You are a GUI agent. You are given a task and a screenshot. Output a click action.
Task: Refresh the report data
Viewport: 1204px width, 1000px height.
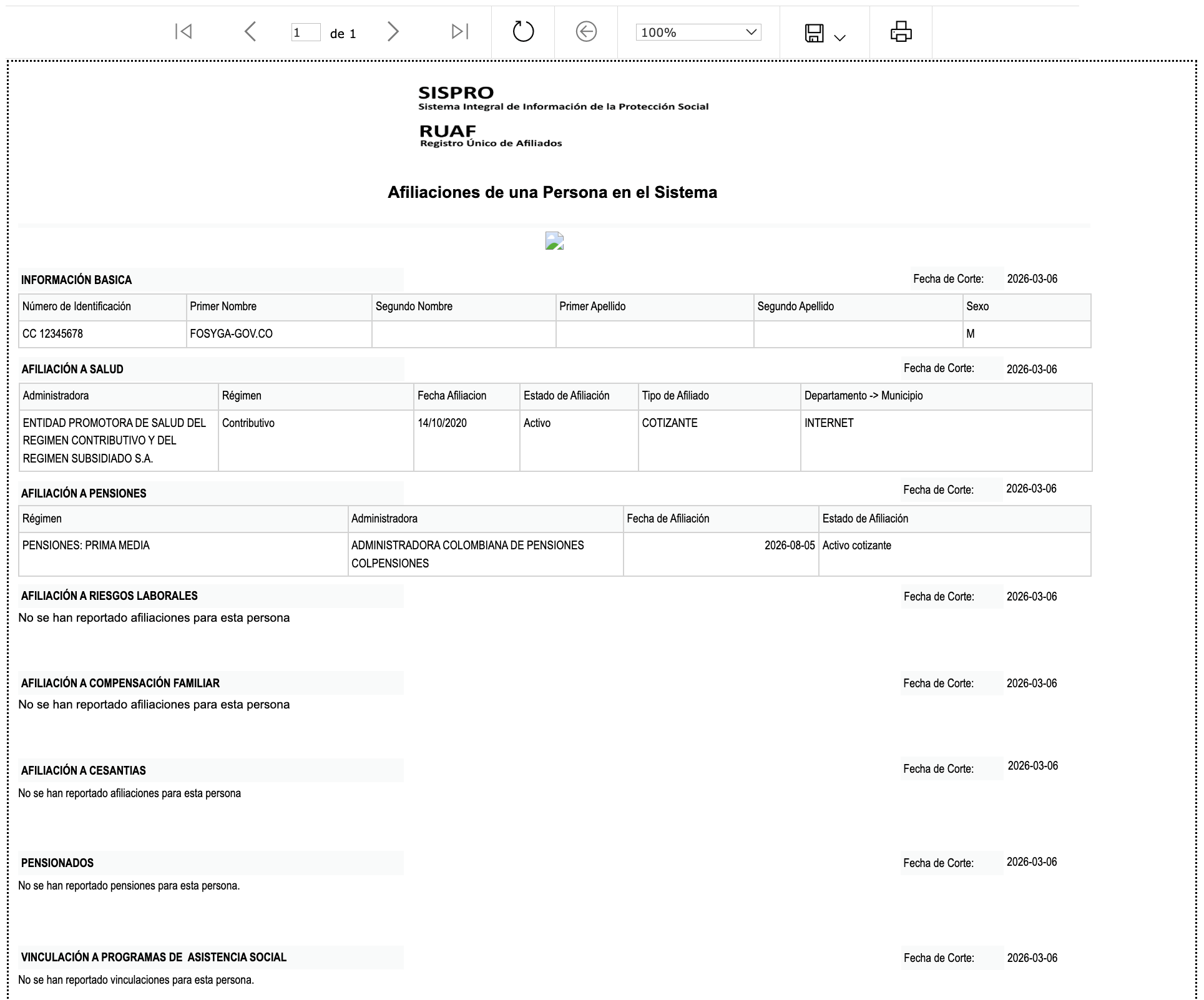pyautogui.click(x=522, y=31)
